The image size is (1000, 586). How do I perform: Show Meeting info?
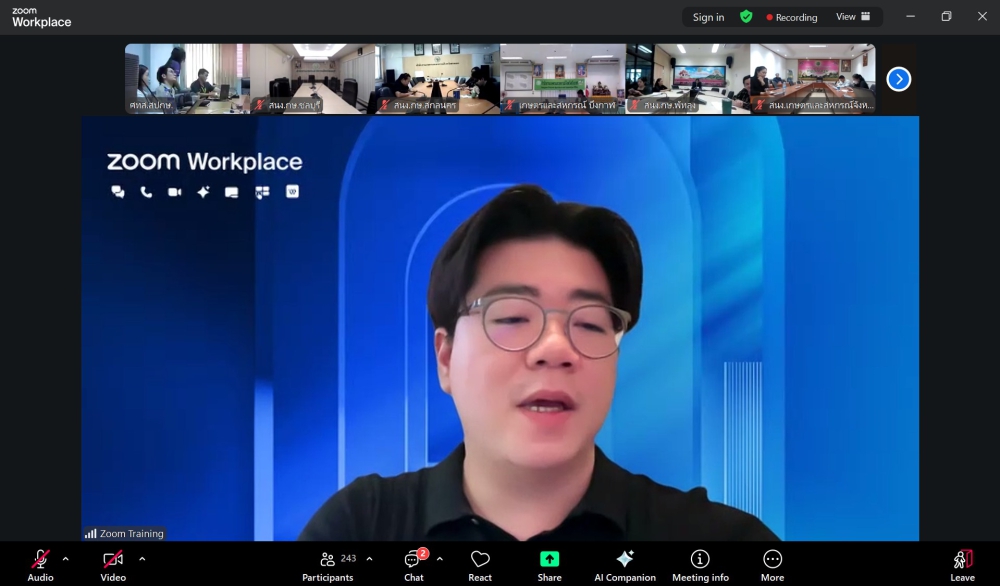(x=700, y=565)
